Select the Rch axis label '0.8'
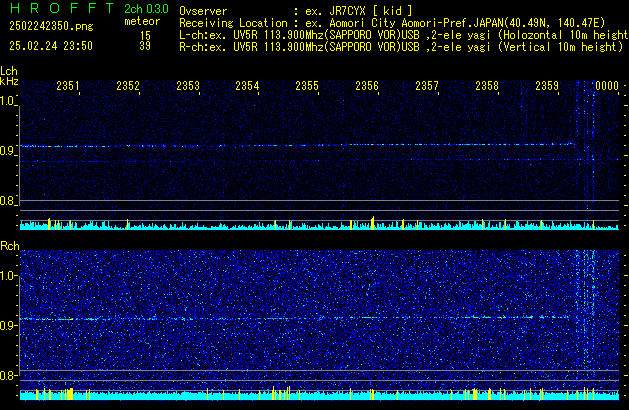This screenshot has width=629, height=410. pyautogui.click(x=8, y=376)
